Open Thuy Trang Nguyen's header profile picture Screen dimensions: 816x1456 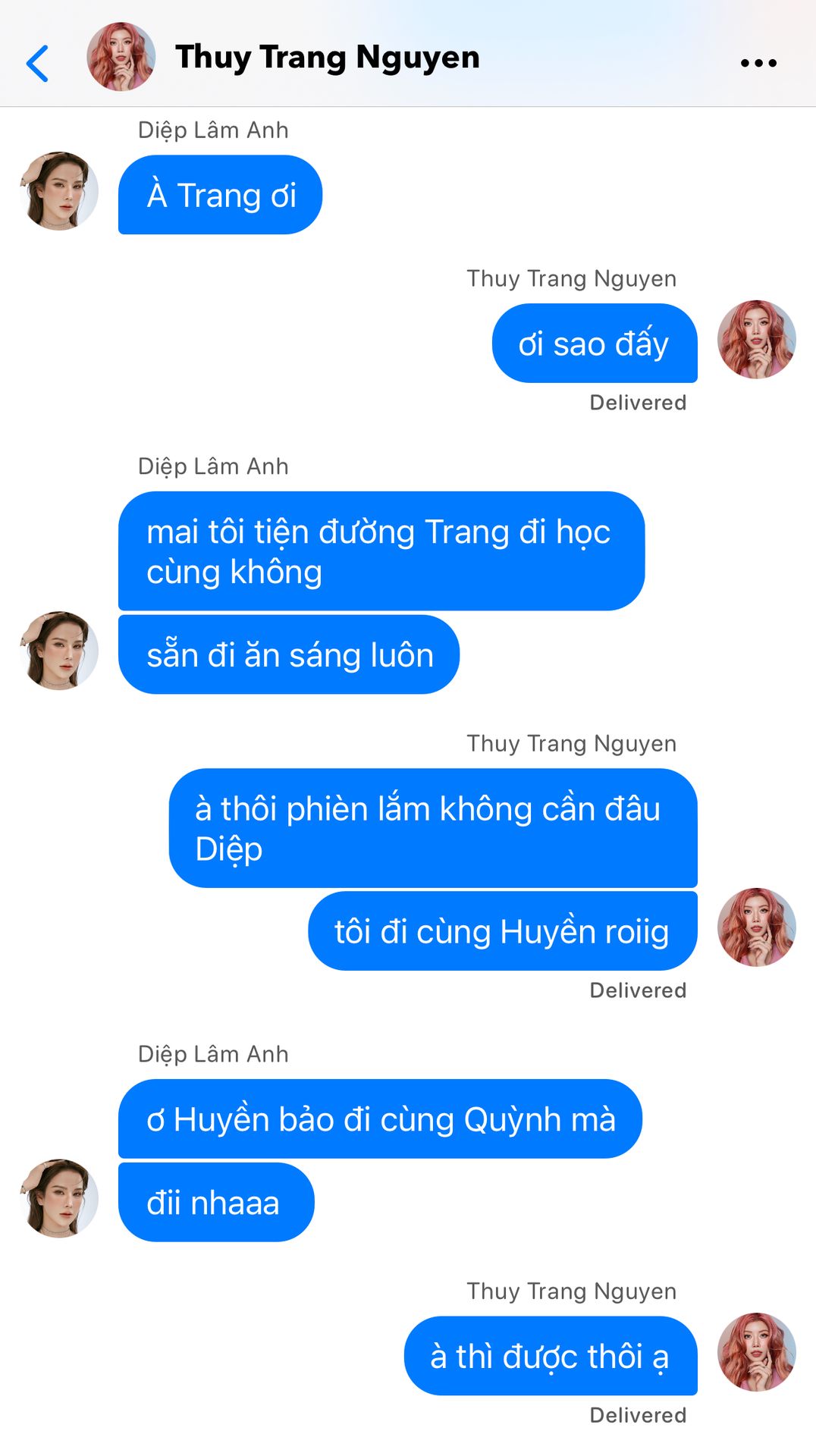click(121, 57)
